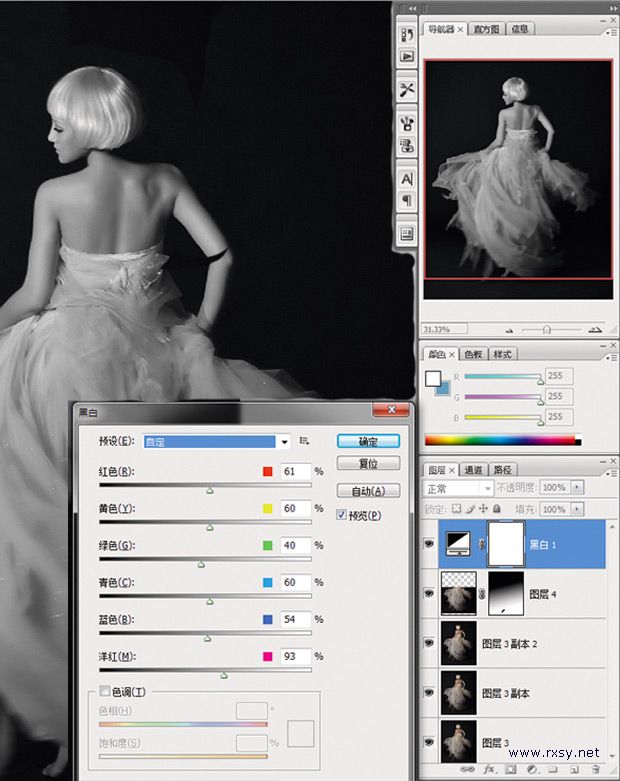
Task: Collapse the dock double-arrow at top right
Action: (613, 8)
